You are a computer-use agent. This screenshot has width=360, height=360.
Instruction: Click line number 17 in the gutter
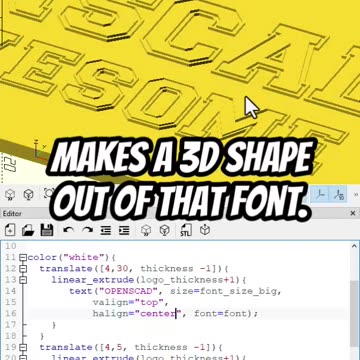[10, 325]
